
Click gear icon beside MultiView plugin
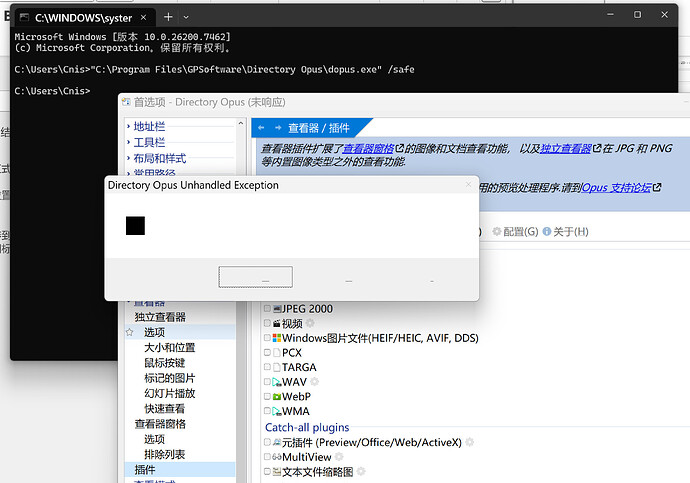(x=339, y=457)
